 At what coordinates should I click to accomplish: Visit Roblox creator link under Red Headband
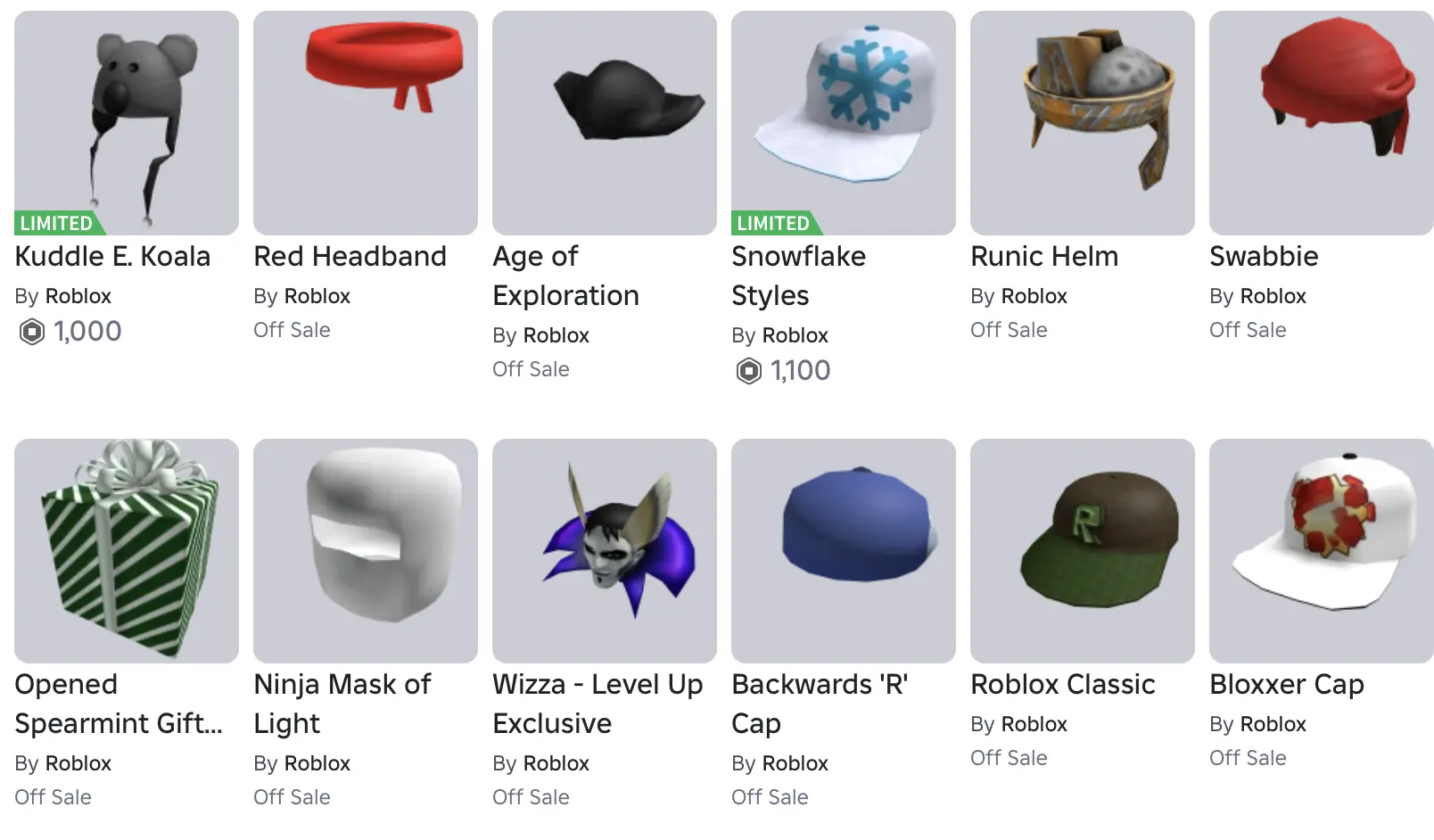click(x=317, y=296)
